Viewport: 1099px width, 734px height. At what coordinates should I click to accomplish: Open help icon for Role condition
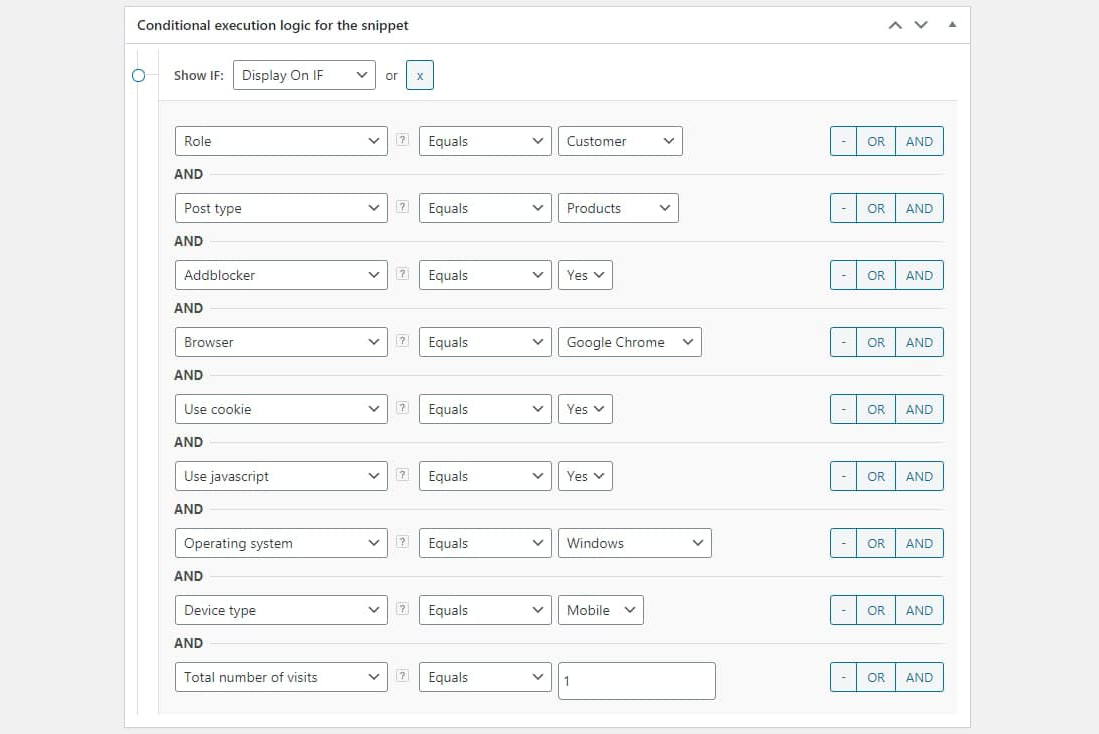point(402,140)
